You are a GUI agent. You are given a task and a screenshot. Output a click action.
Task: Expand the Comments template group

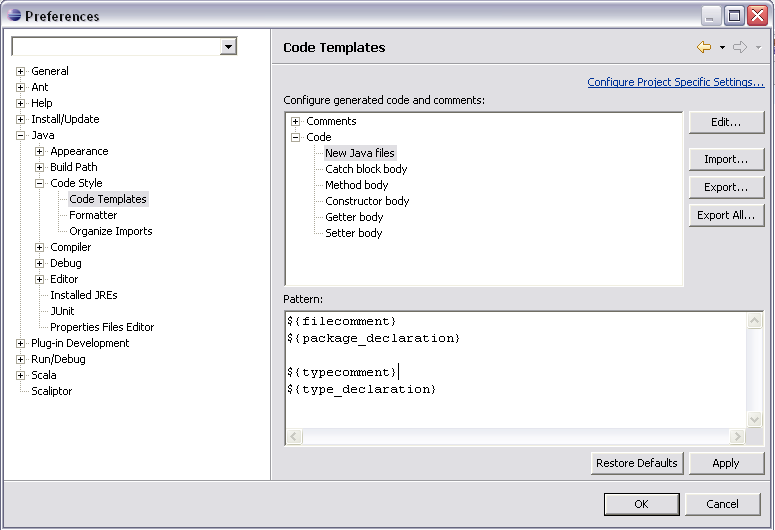pyautogui.click(x=296, y=121)
